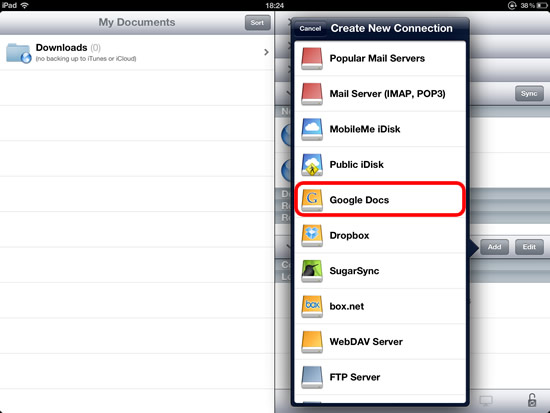Select the Public iDisk icon
550x413 pixels.
312,165
